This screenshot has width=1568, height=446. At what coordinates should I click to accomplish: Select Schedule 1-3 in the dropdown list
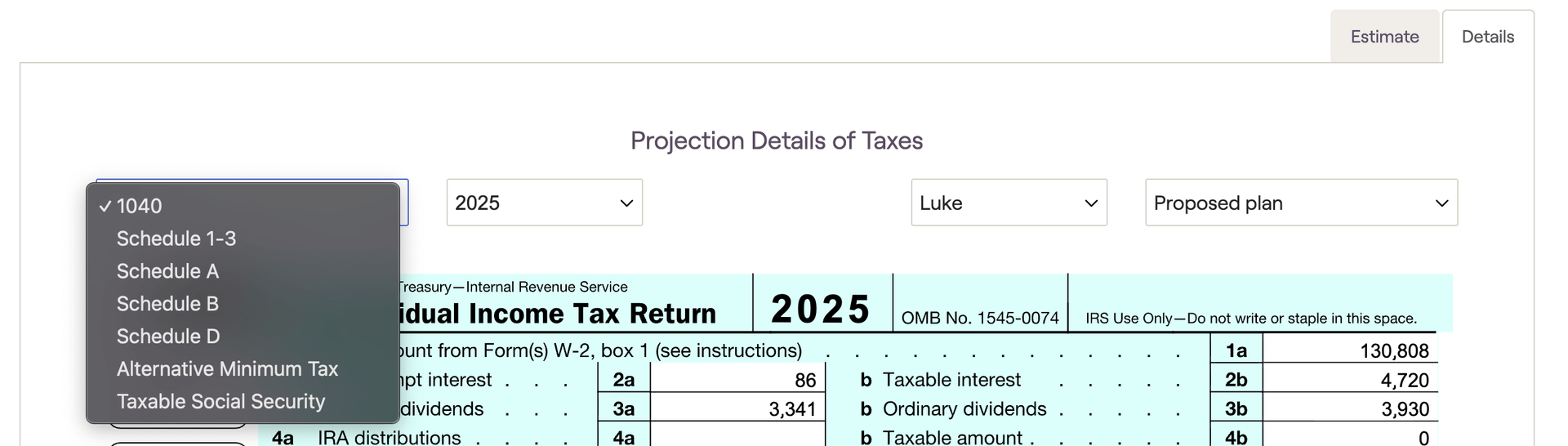point(176,239)
